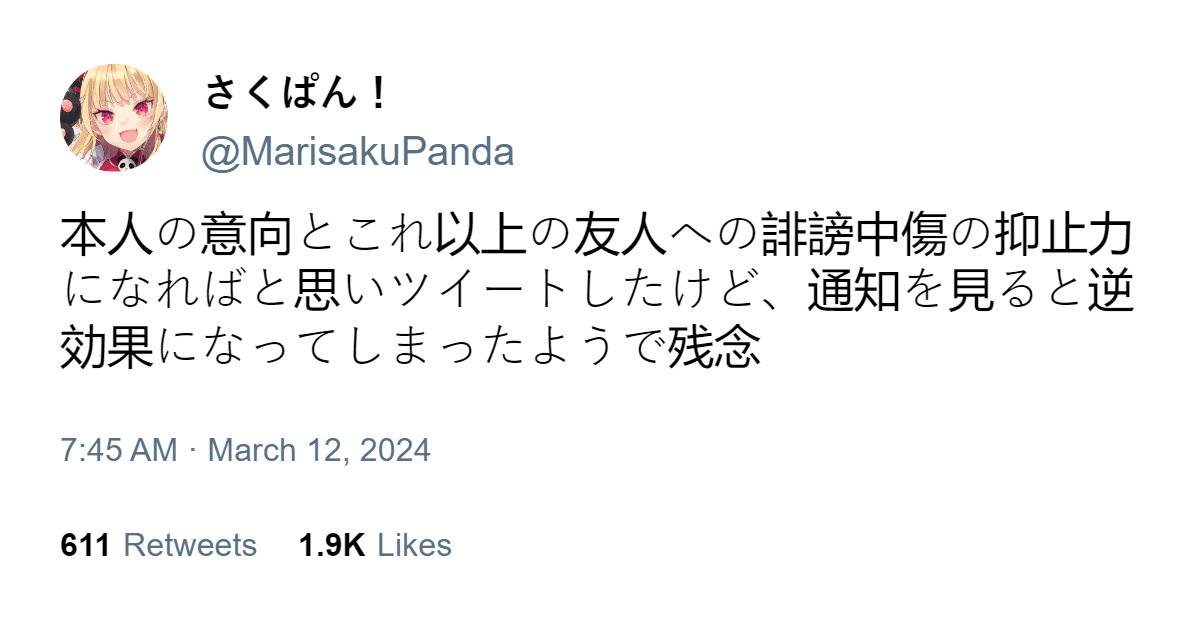The width and height of the screenshot is (1200, 627).
Task: Open the @MarisakuPanda handle link
Action: pos(357,152)
